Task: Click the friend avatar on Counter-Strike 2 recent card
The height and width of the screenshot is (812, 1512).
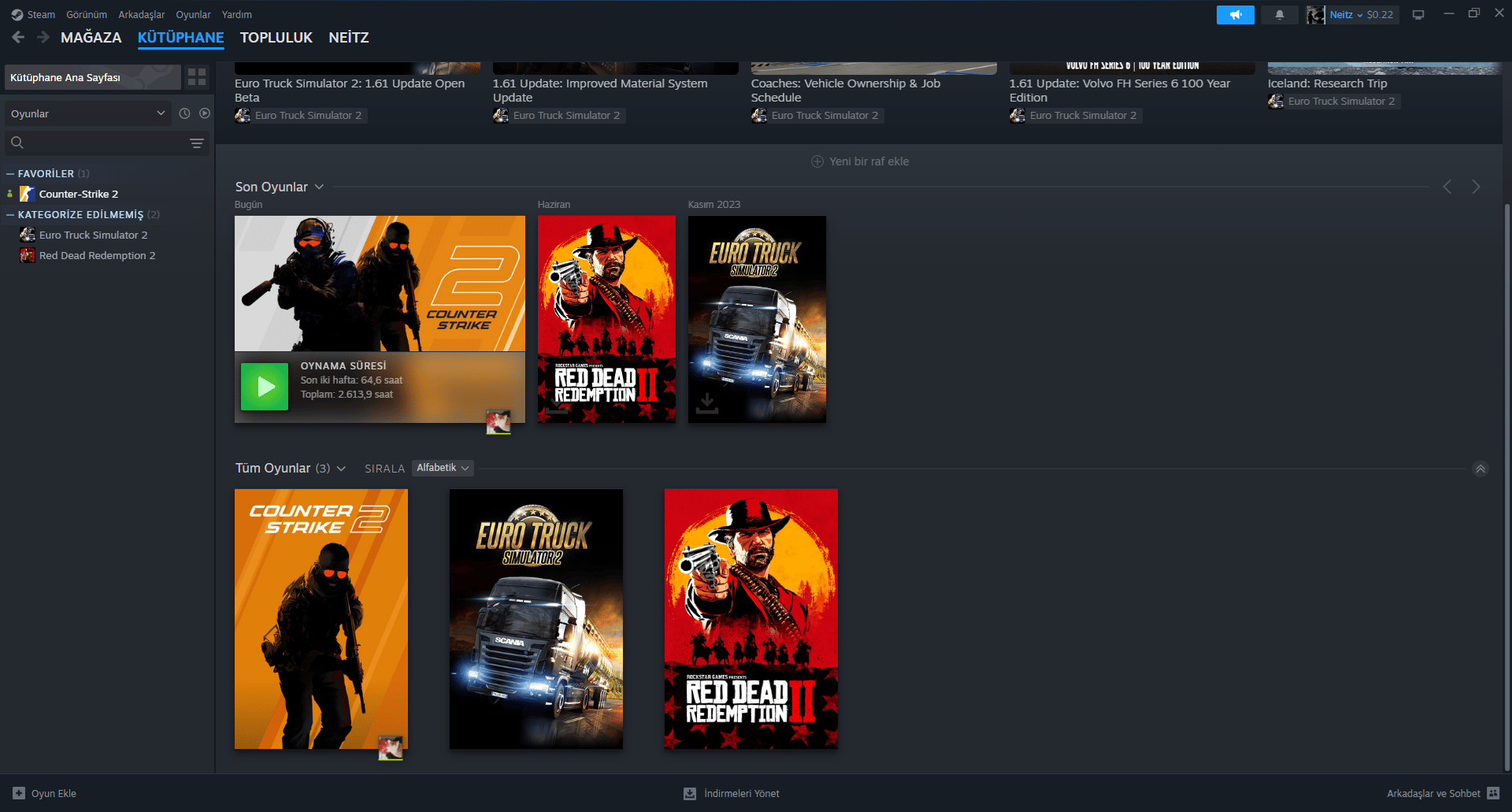Action: click(498, 422)
